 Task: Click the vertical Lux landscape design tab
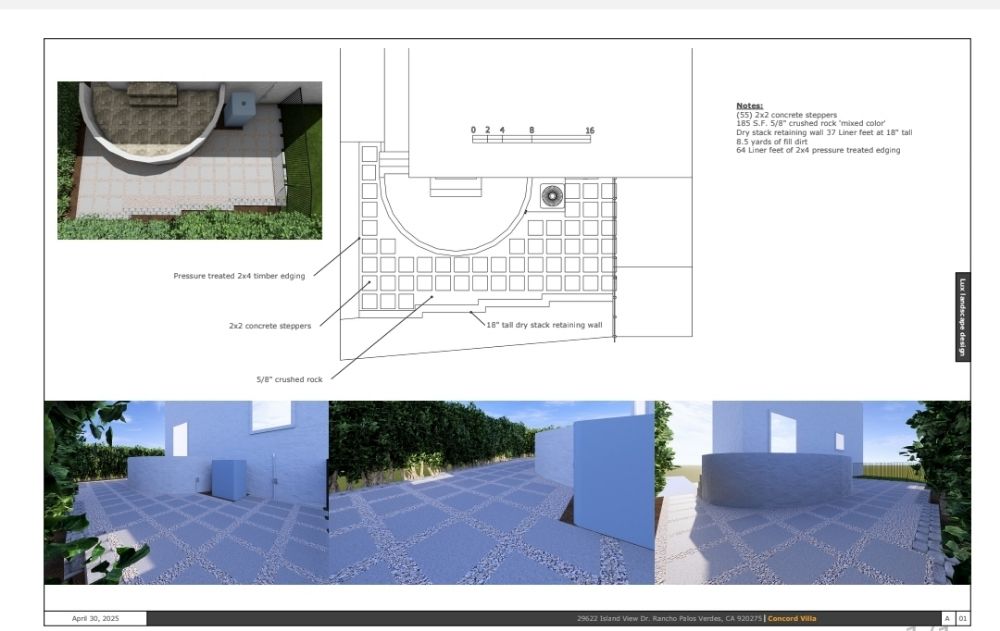(x=962, y=317)
